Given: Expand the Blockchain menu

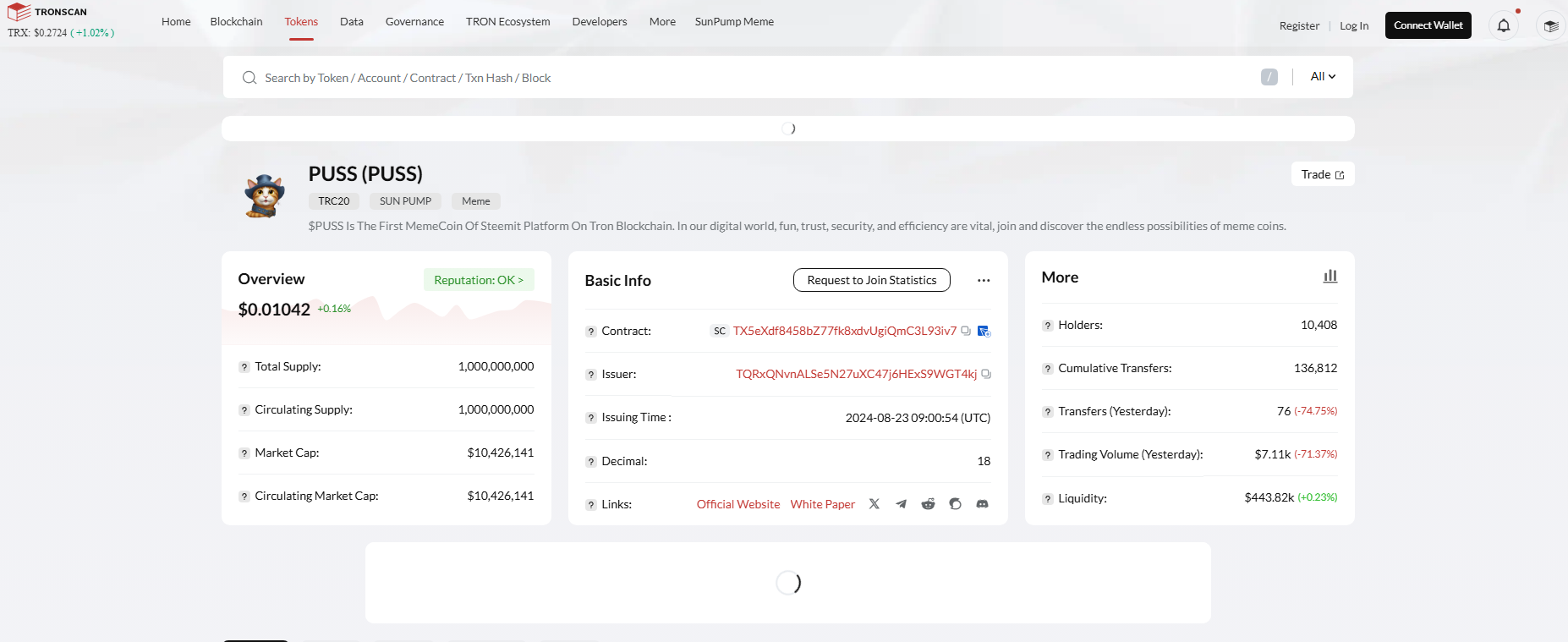Looking at the screenshot, I should pyautogui.click(x=237, y=21).
